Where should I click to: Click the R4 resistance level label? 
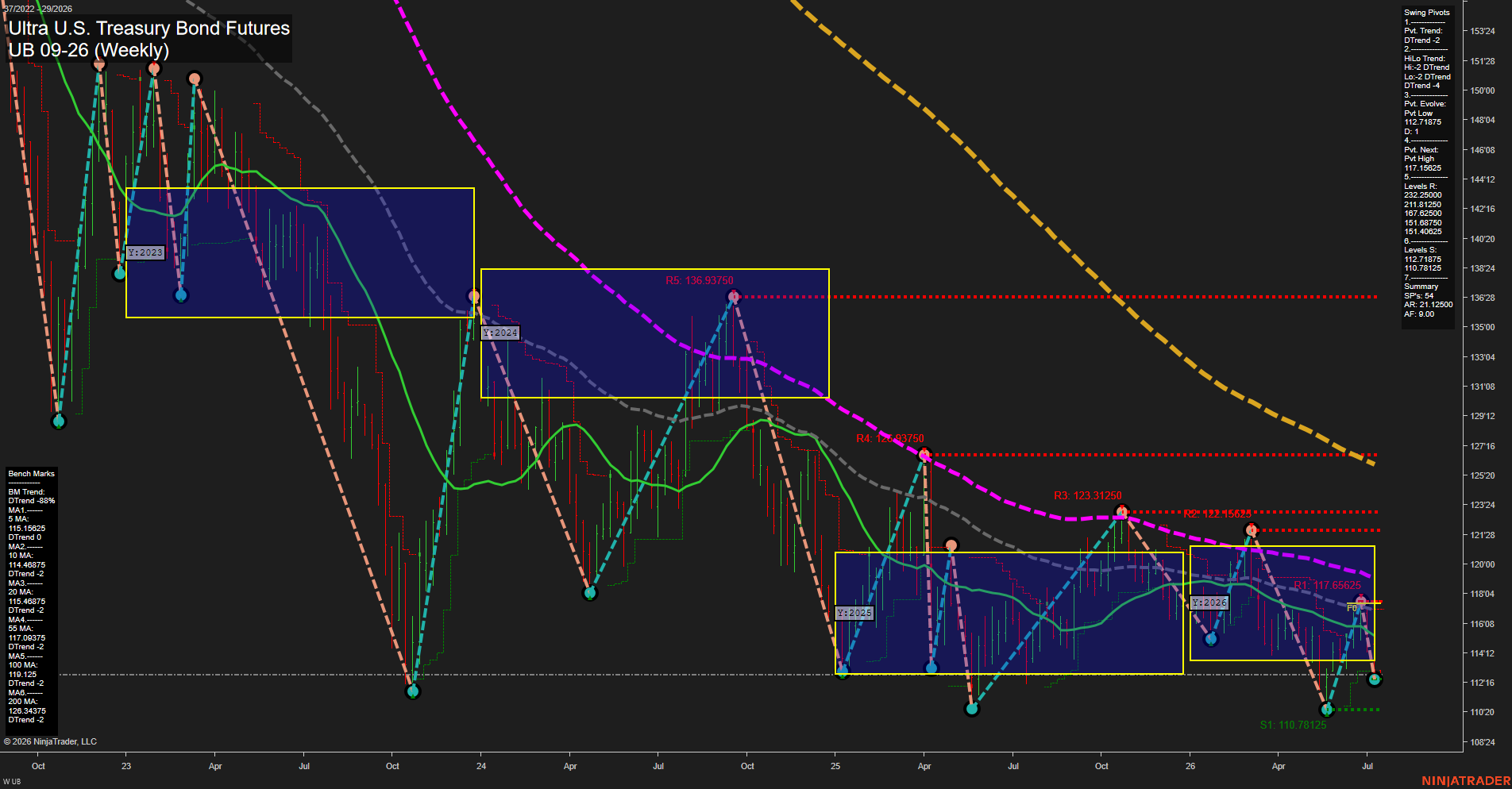click(x=890, y=438)
